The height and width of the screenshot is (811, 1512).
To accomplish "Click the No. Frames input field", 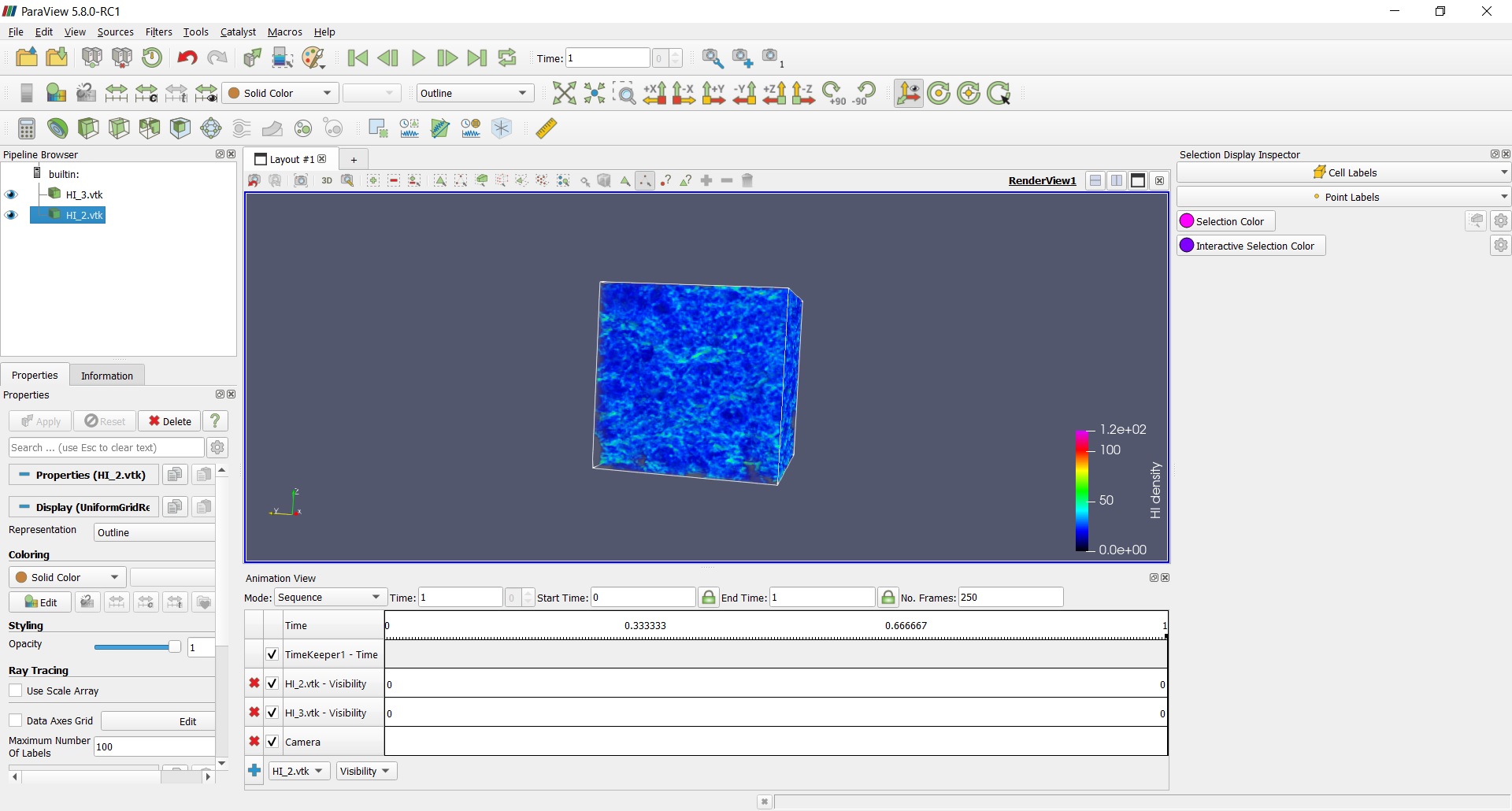I will coord(1010,597).
